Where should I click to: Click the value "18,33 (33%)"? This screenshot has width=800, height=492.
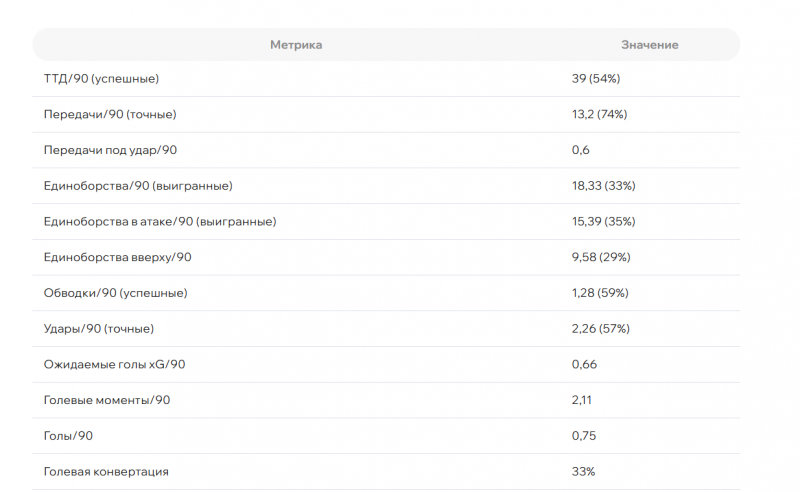click(x=603, y=186)
